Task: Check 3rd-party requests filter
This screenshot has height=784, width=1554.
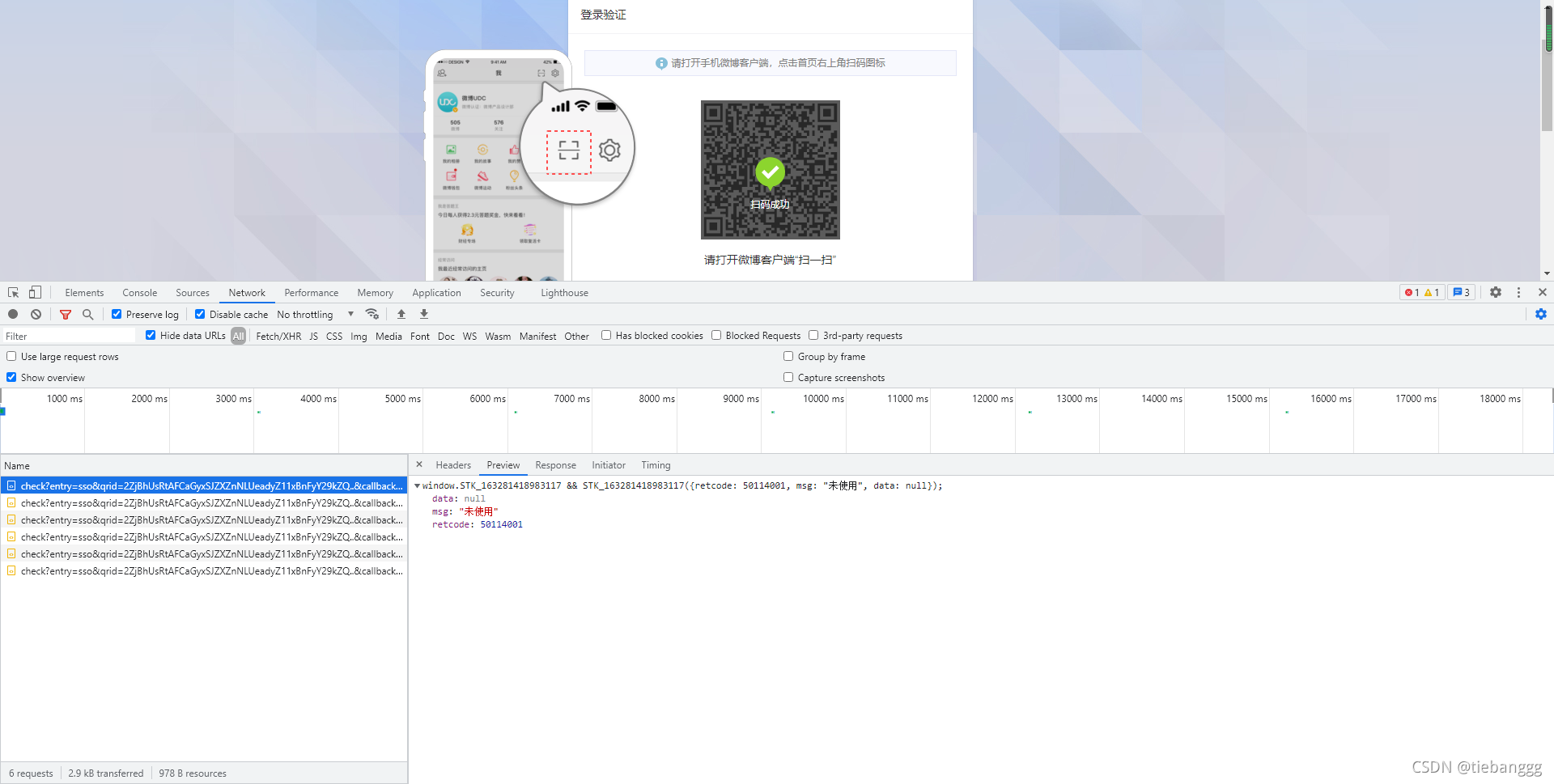Action: [813, 335]
